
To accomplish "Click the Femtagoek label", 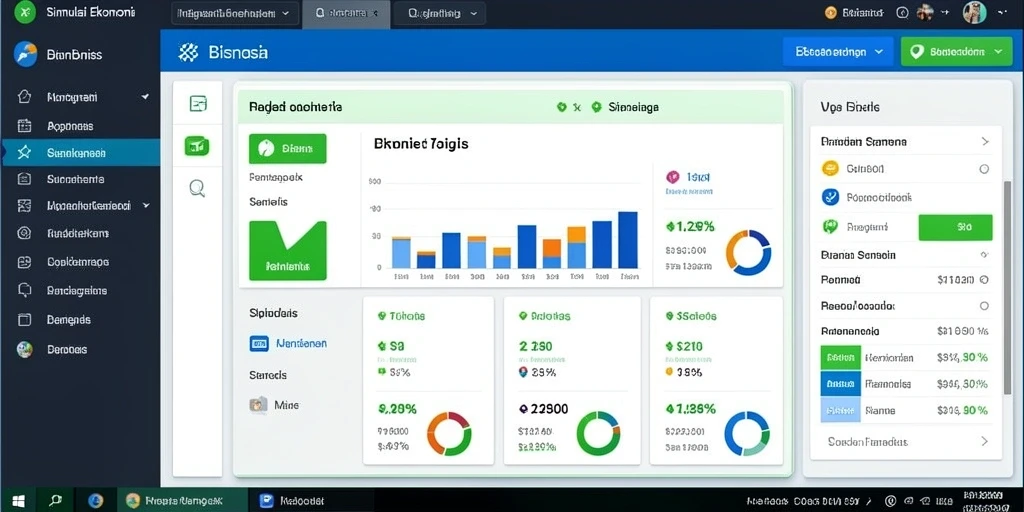I will (276, 177).
